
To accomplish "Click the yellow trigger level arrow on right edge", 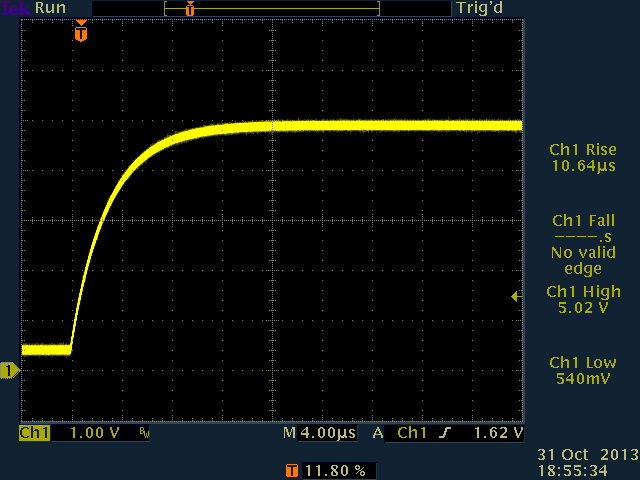I will point(515,296).
